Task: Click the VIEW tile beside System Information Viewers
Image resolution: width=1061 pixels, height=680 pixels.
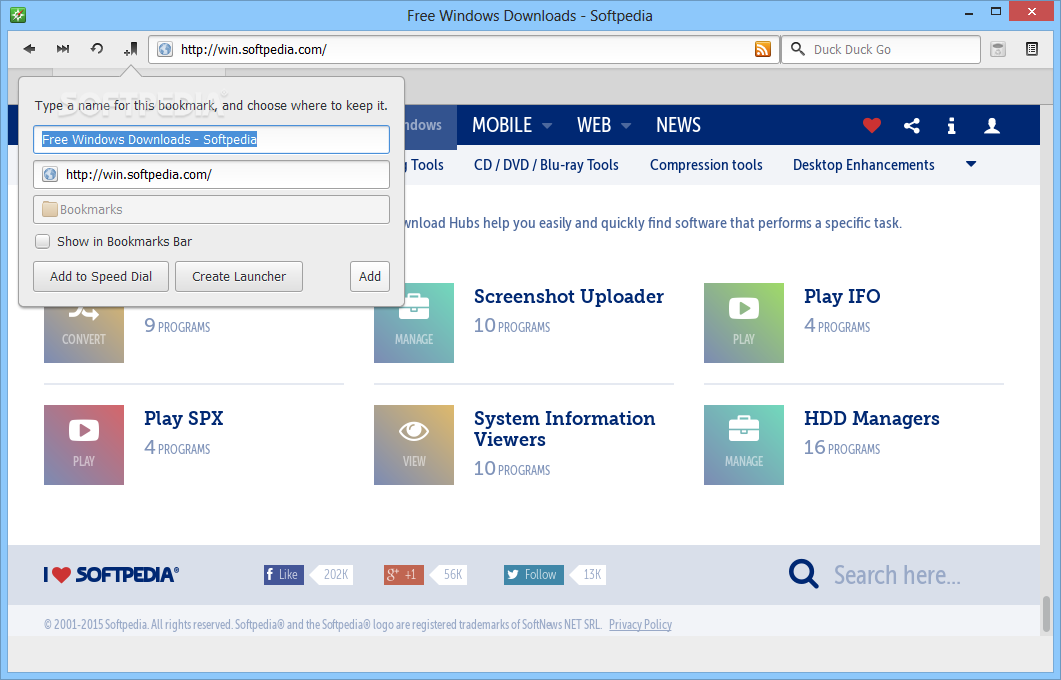Action: click(x=414, y=445)
